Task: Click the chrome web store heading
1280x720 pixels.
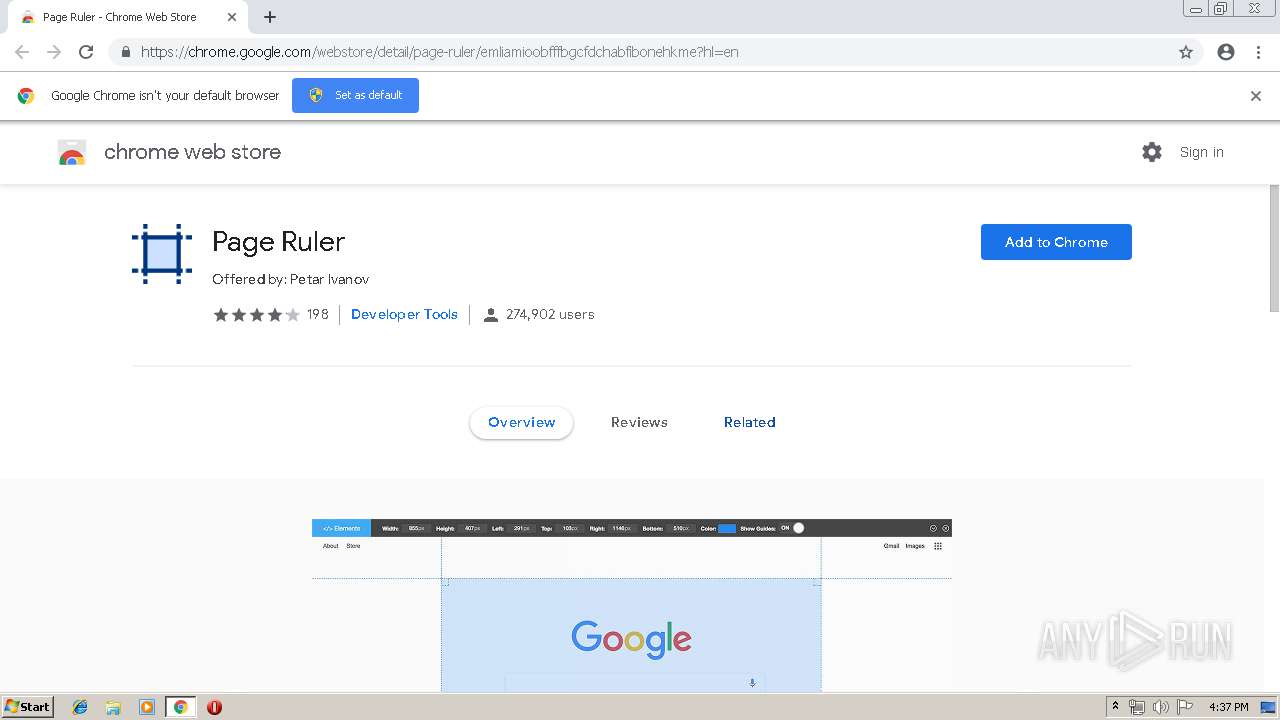Action: click(192, 152)
